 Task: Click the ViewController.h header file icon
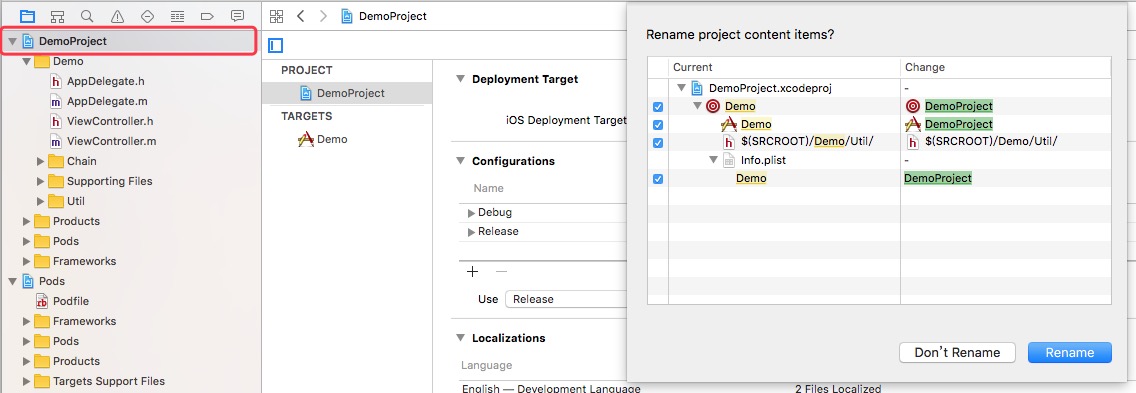coord(56,121)
